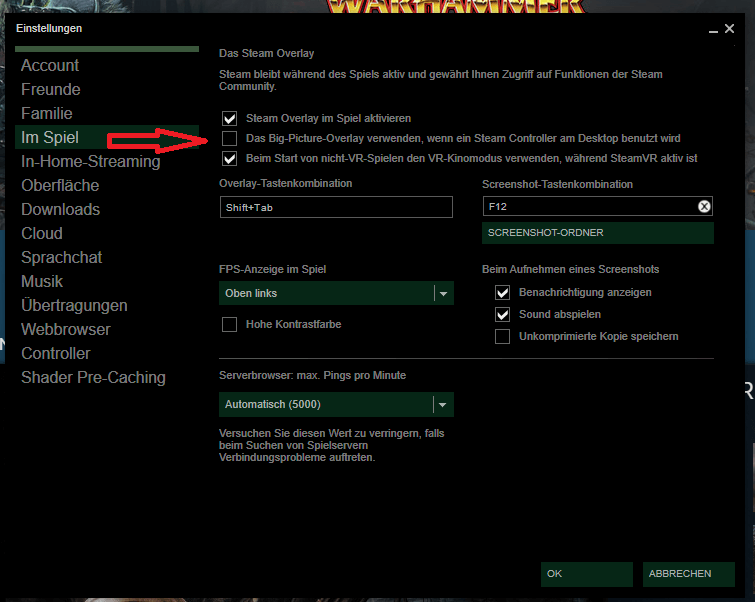Enable Hohe Kontrastfarbe checkbox

230,325
